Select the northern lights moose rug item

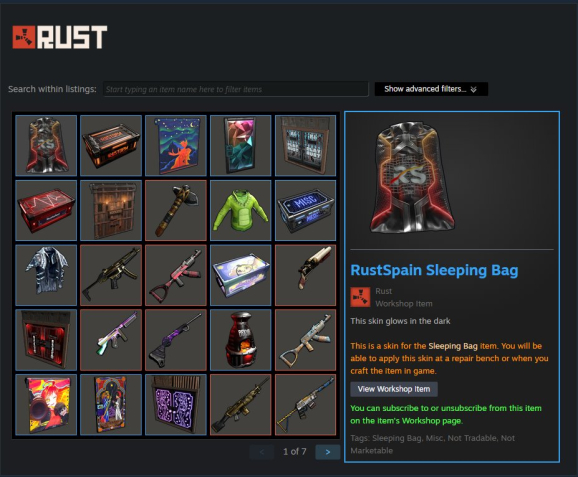(x=176, y=145)
